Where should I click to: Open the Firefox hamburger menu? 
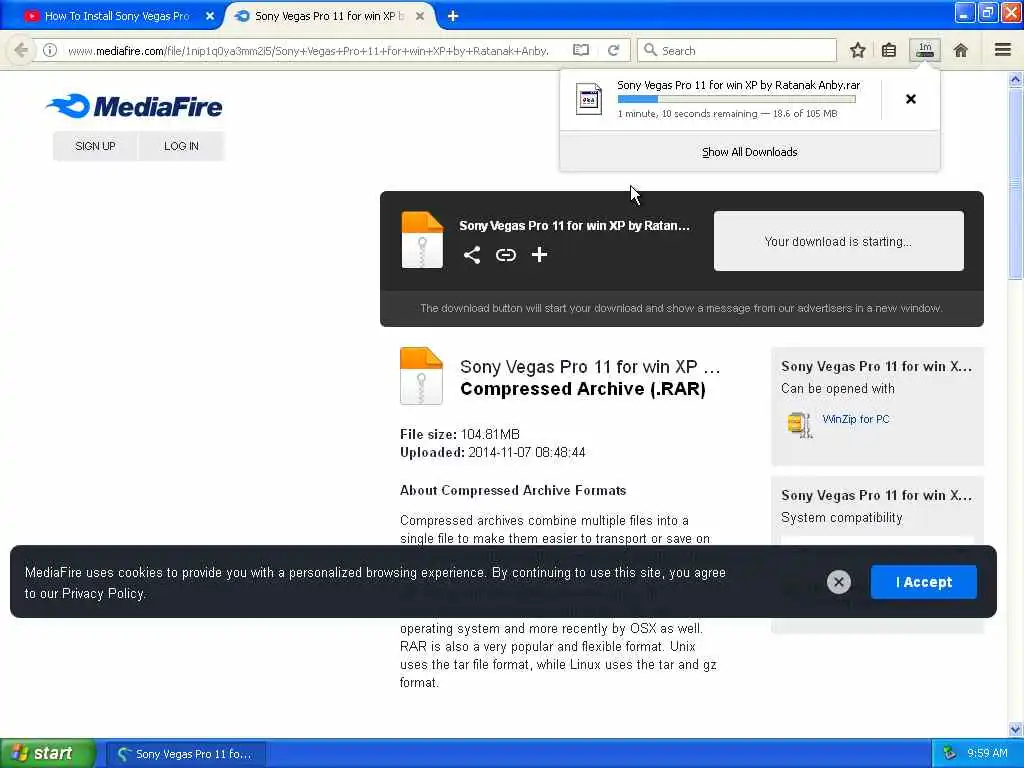(1003, 50)
